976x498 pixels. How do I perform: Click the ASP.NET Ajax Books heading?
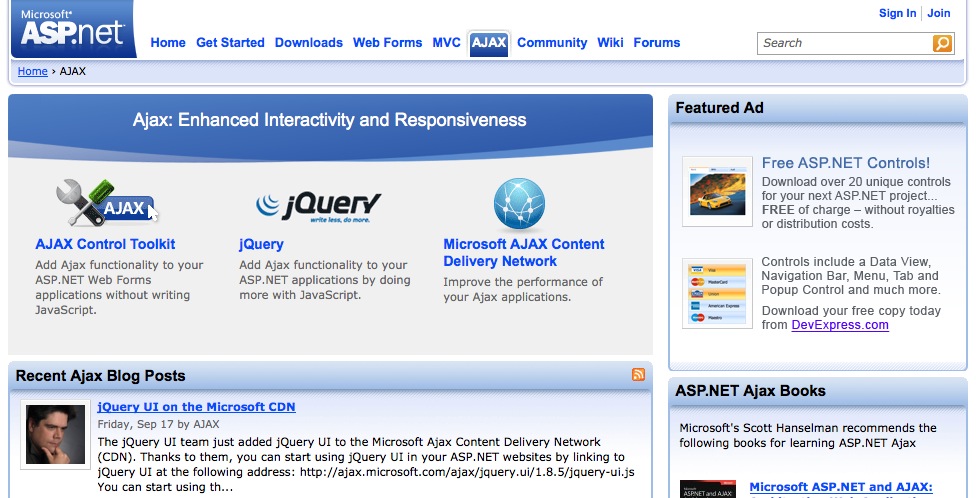point(750,391)
